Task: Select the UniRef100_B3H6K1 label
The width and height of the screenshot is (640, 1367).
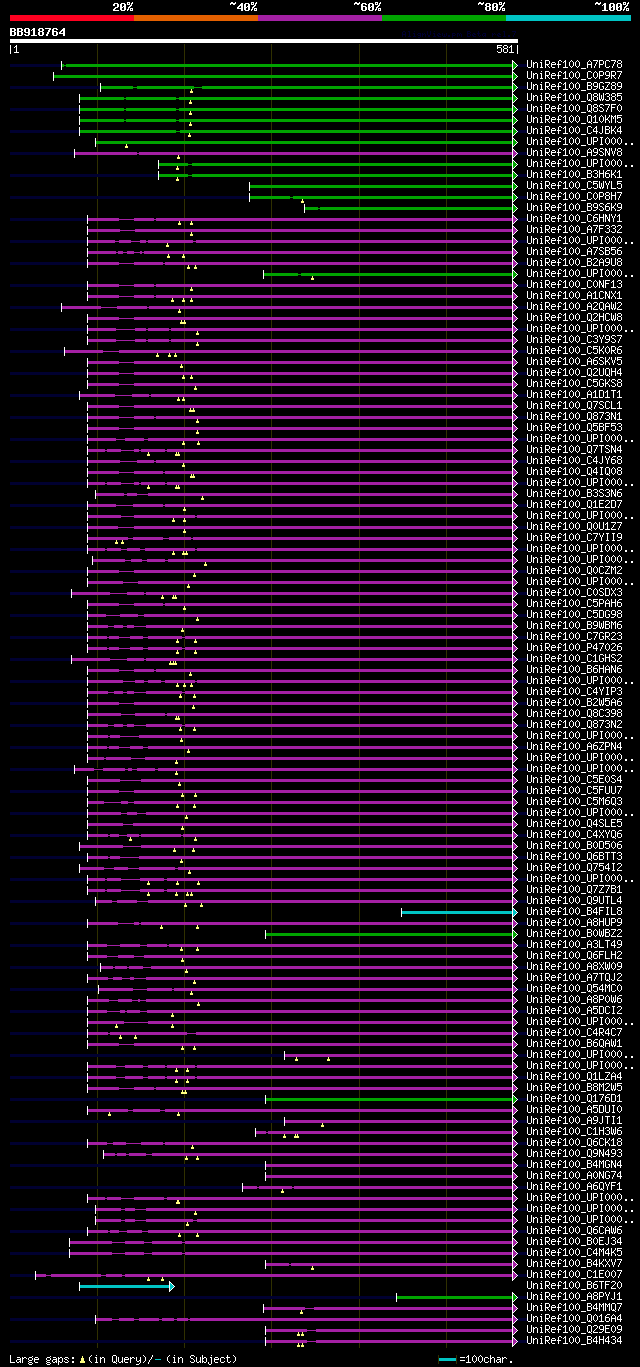Action: 574,174
